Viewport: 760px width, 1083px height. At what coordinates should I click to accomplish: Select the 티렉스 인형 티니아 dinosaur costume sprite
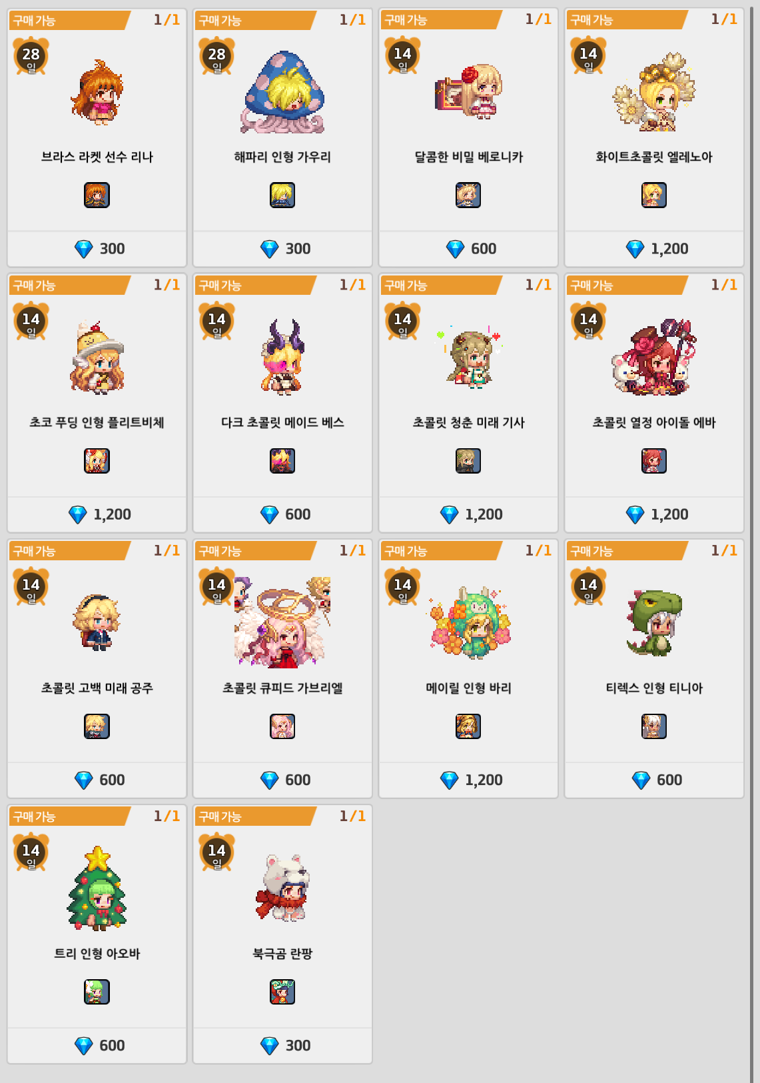654,622
